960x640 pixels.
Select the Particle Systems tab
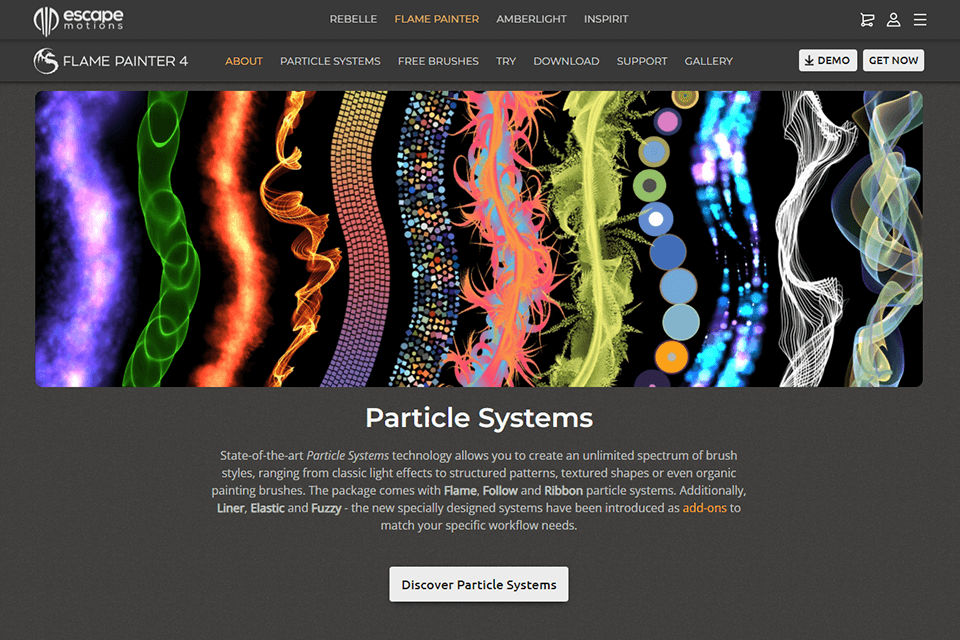coord(330,61)
